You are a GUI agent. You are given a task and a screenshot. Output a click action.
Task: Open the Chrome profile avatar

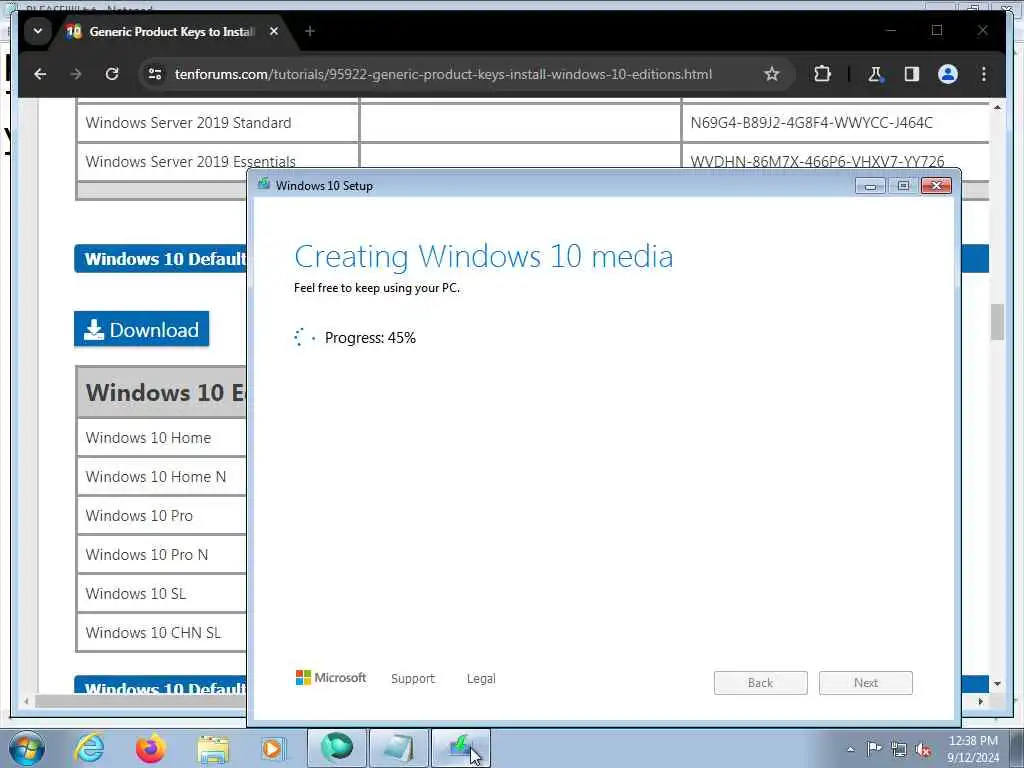(x=948, y=74)
